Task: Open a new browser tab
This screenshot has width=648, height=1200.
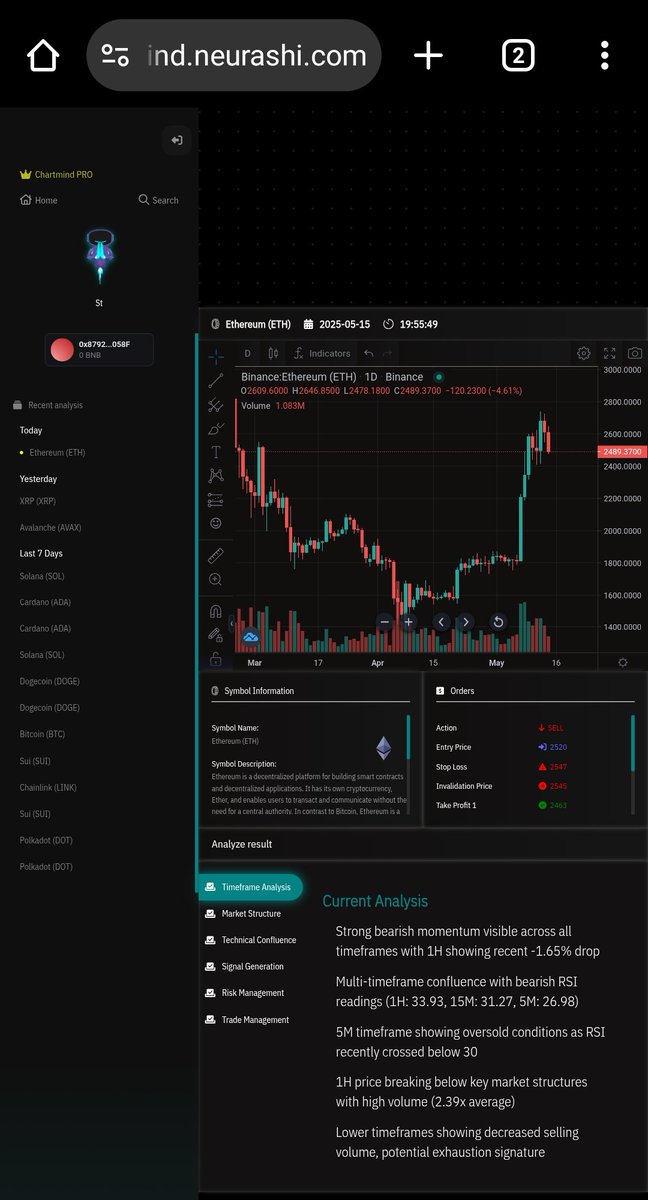Action: pos(428,56)
